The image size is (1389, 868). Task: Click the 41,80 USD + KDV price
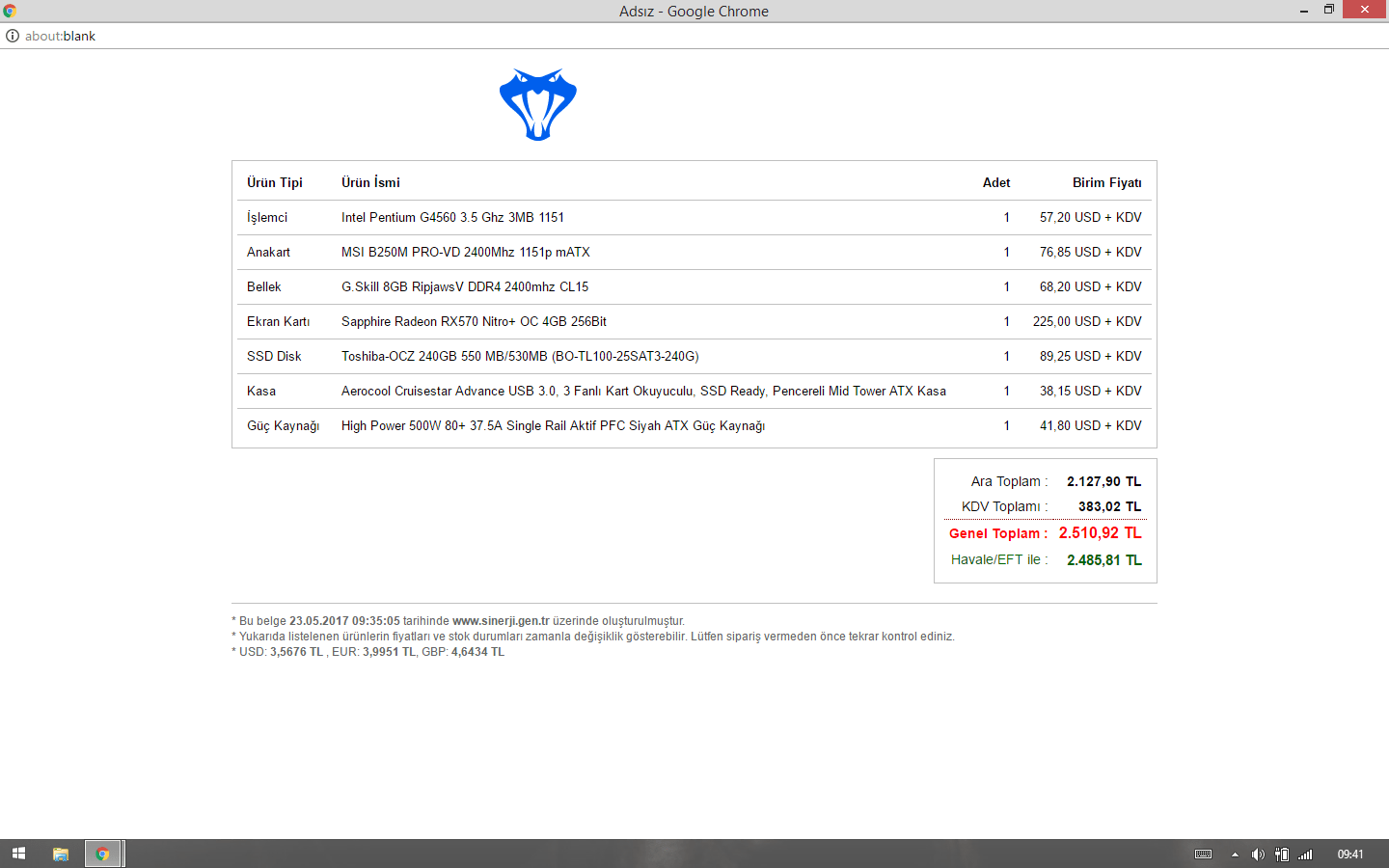(1091, 425)
